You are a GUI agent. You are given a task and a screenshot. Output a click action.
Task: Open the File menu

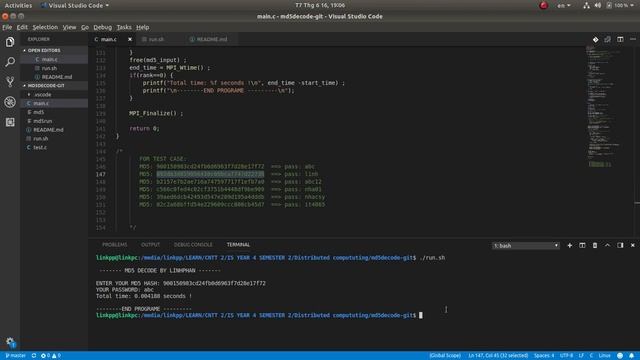(7, 27)
